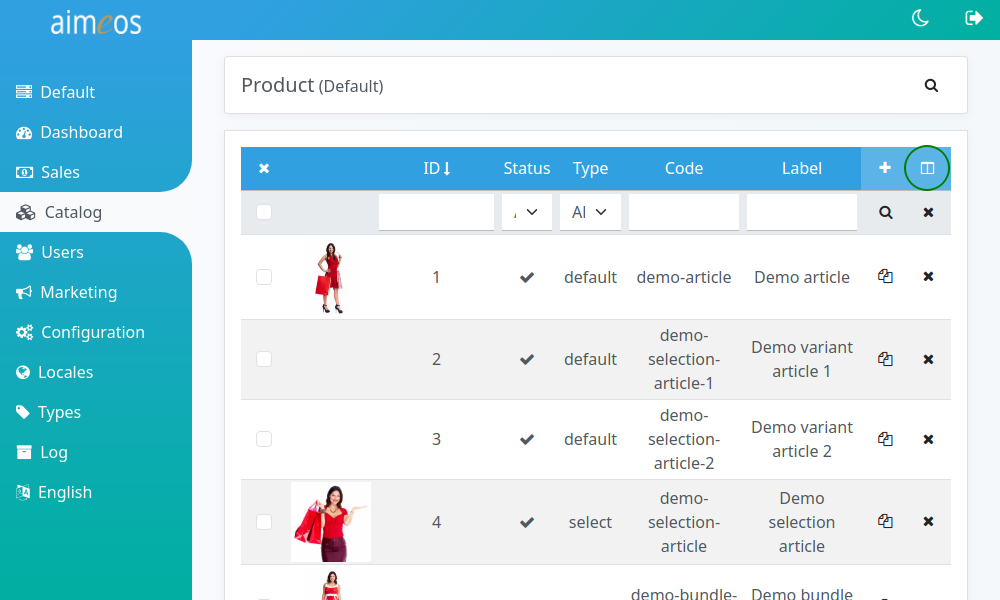1000x600 pixels.
Task: Sort by the ID column header
Action: (437, 168)
